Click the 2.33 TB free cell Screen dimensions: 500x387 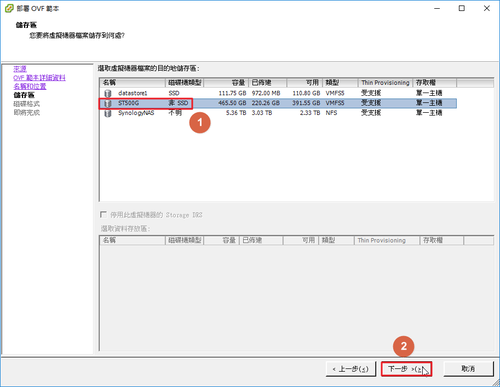coord(310,113)
